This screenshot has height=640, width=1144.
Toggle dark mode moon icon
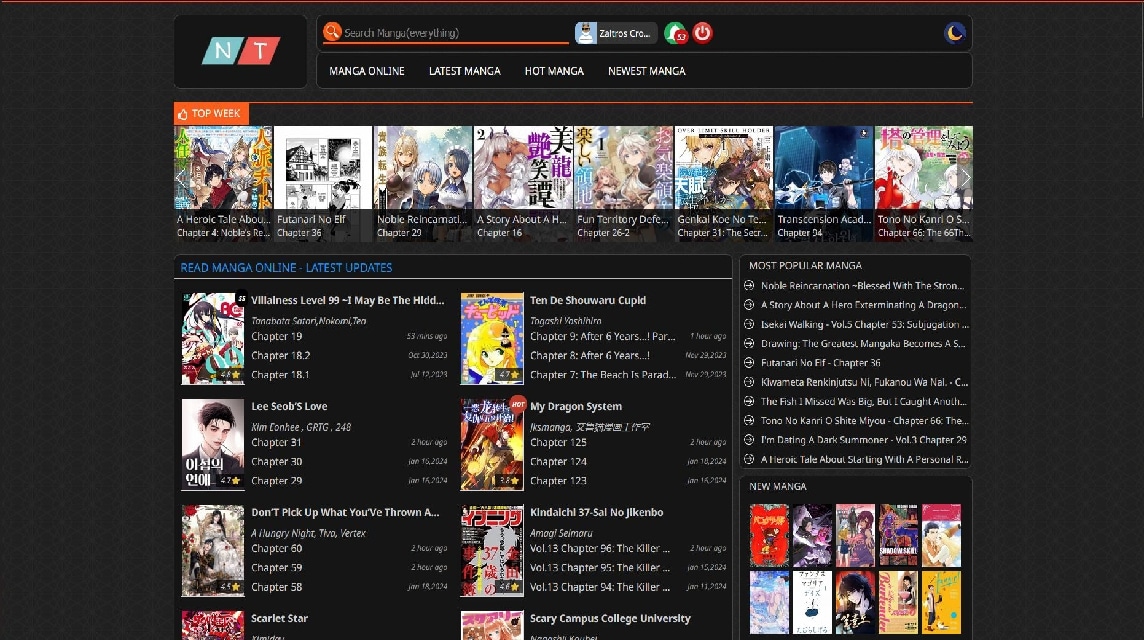pos(954,33)
